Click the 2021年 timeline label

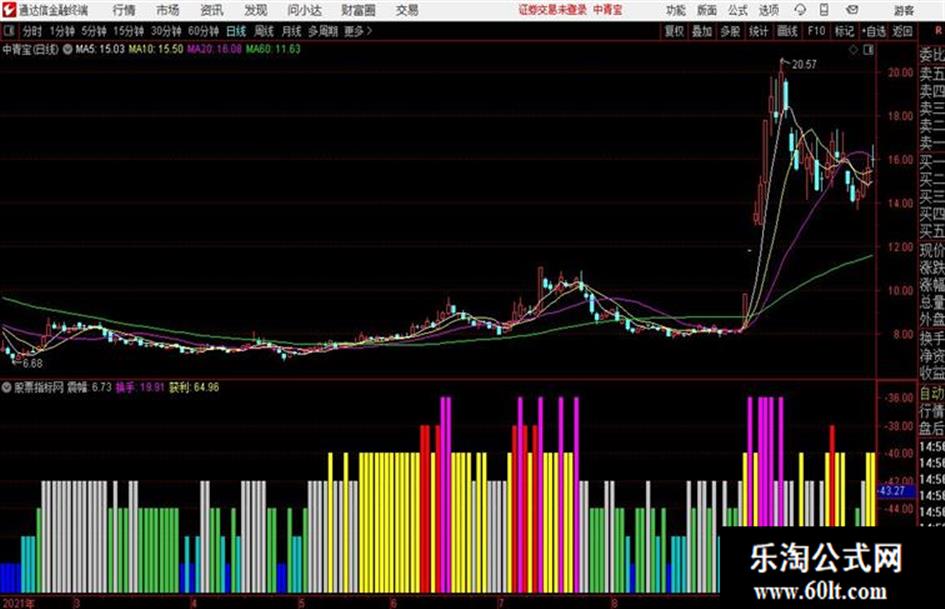pos(18,603)
